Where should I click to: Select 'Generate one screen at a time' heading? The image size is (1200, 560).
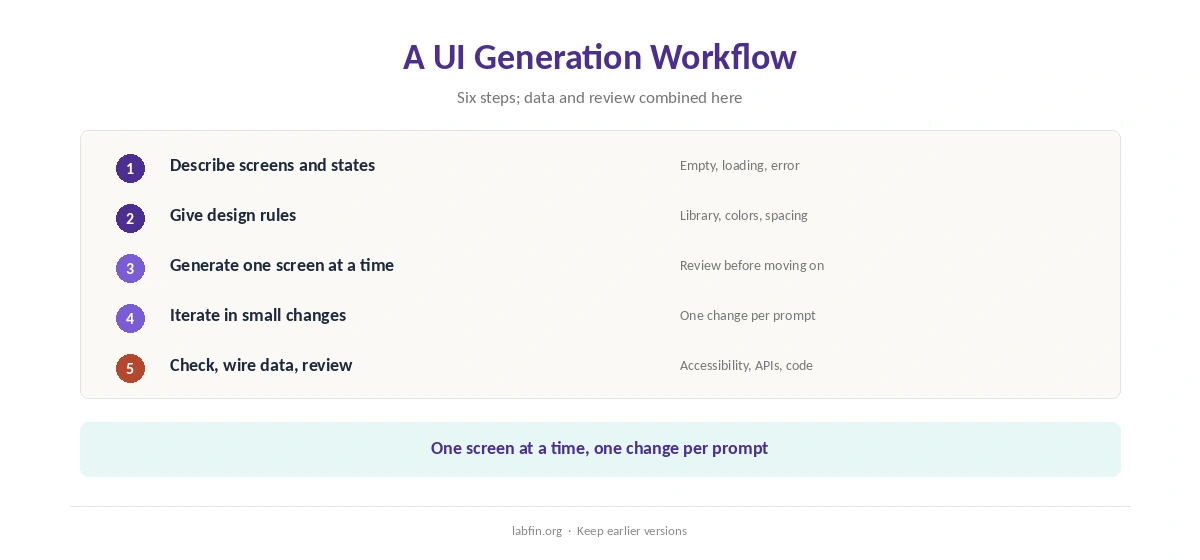(282, 265)
